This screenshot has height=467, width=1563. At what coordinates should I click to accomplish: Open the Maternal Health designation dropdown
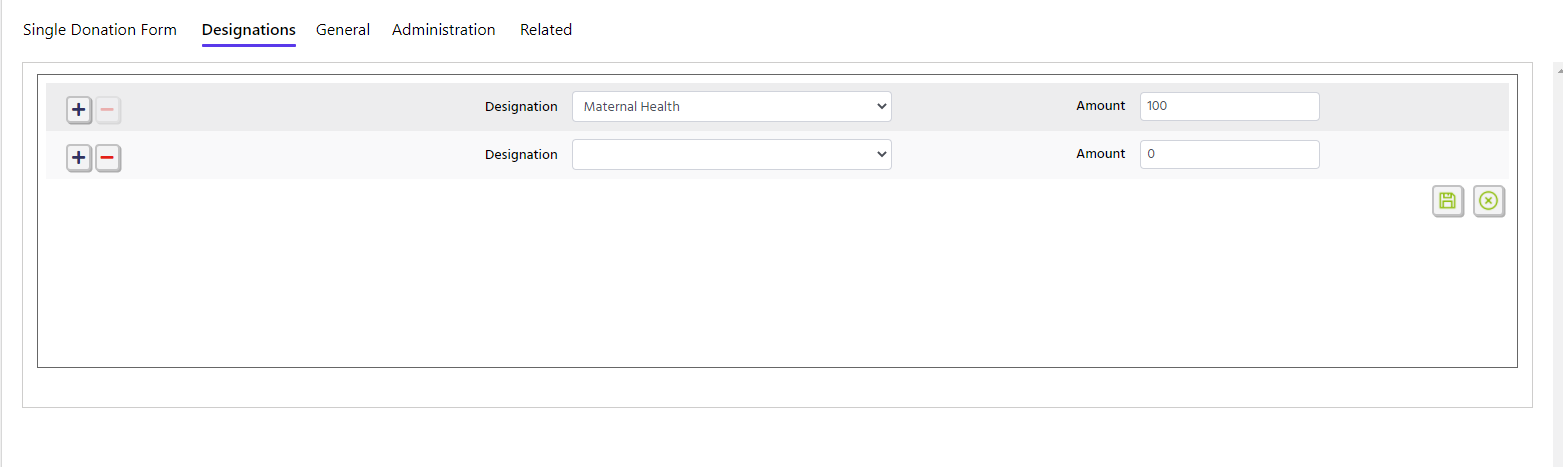click(x=732, y=106)
